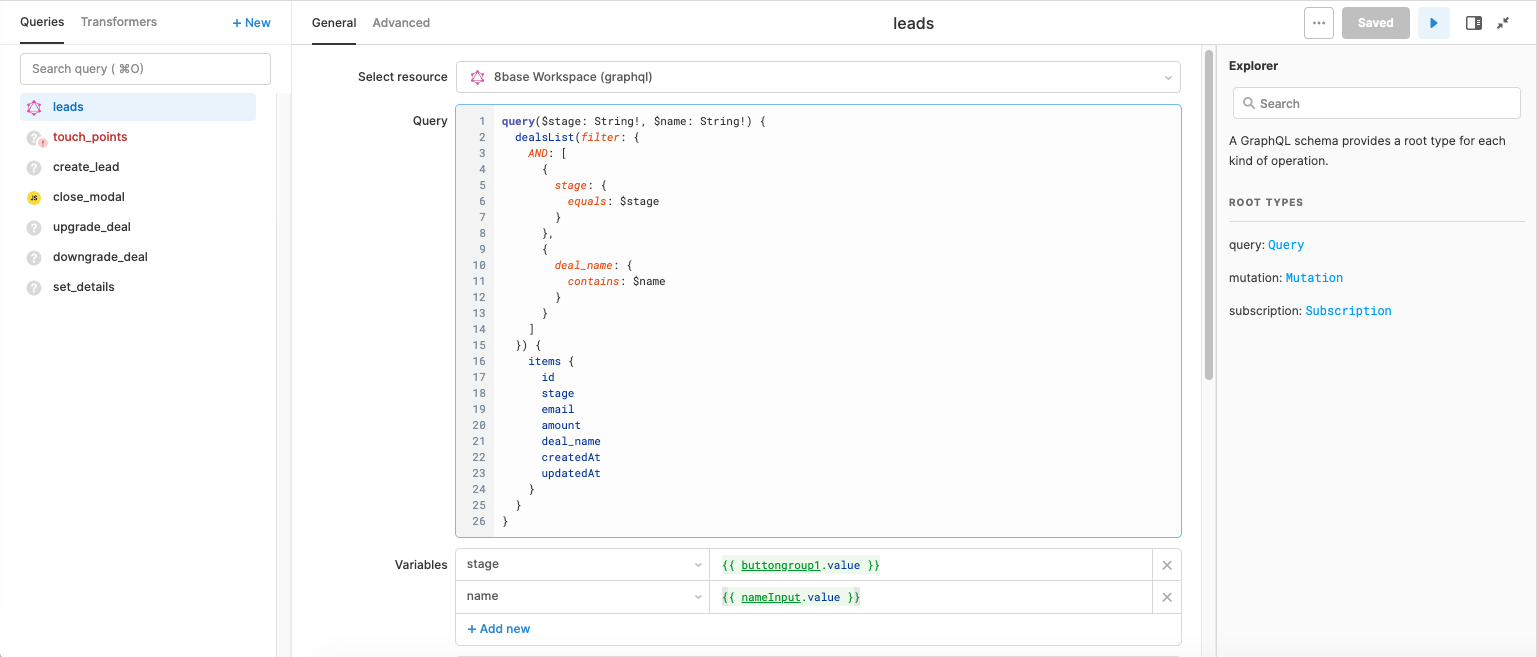This screenshot has height=657, width=1537.
Task: Click the leads title at top center
Action: pyautogui.click(x=913, y=23)
